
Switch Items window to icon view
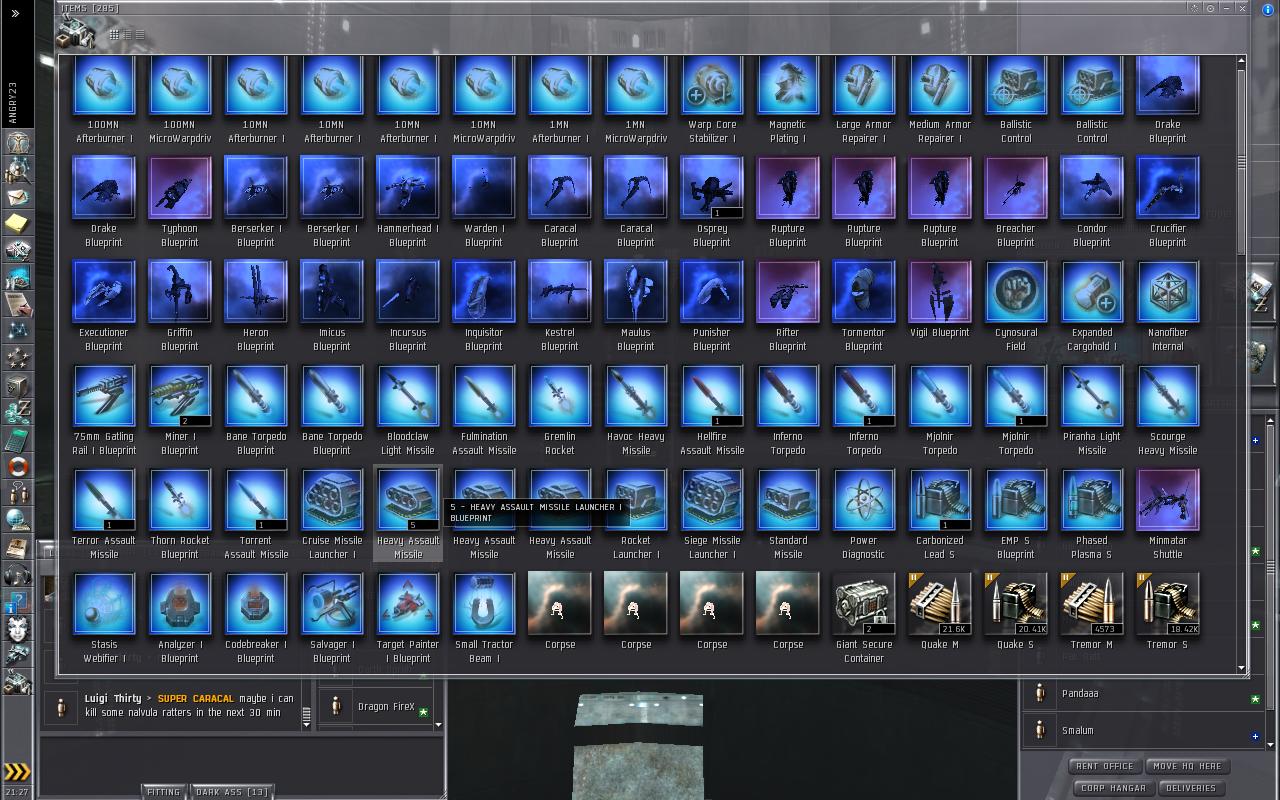(x=114, y=35)
